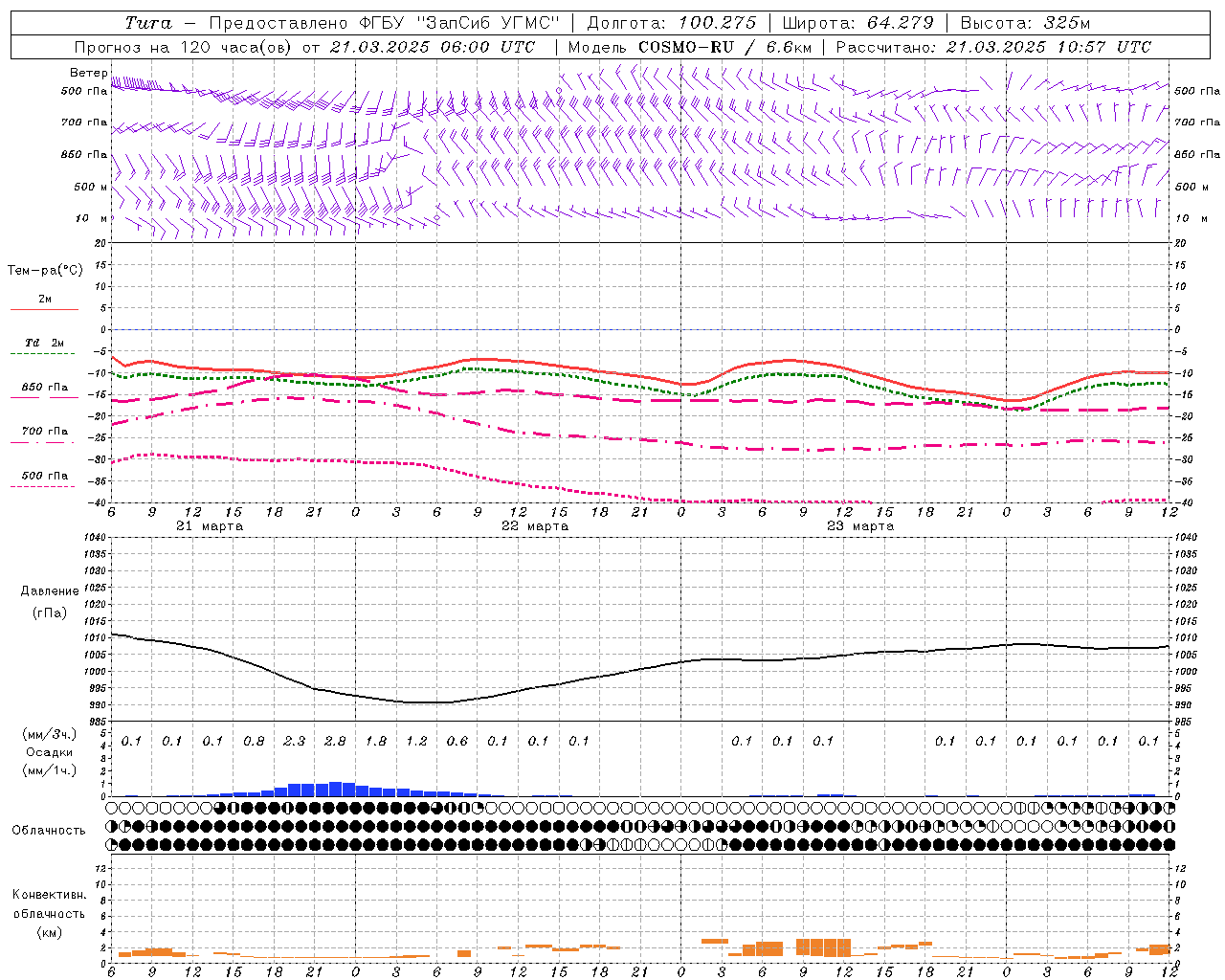1225x980 pixels.
Task: Select the "Предоставлено ФГБУ ЗапСиб УГМС" provider text
Action: coord(384,22)
